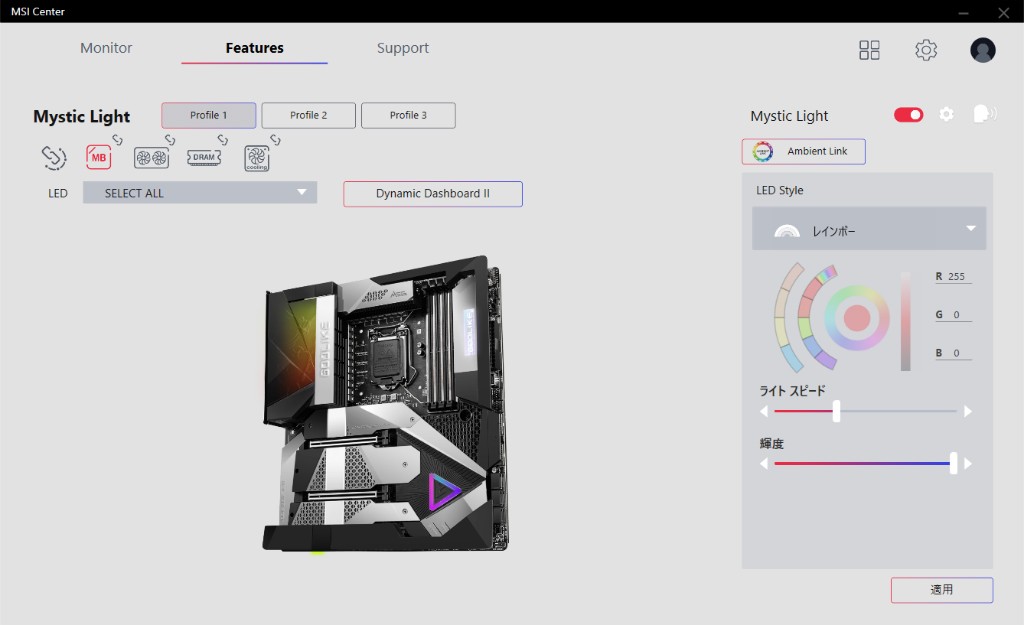This screenshot has height=625, width=1024.
Task: Select the cooling fan device icon
Action: pyautogui.click(x=257, y=159)
